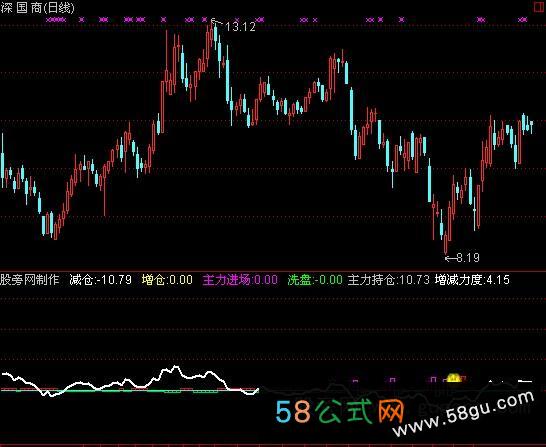Click the 减仓:-10.79 indicator value
The image size is (546, 447).
tap(101, 280)
